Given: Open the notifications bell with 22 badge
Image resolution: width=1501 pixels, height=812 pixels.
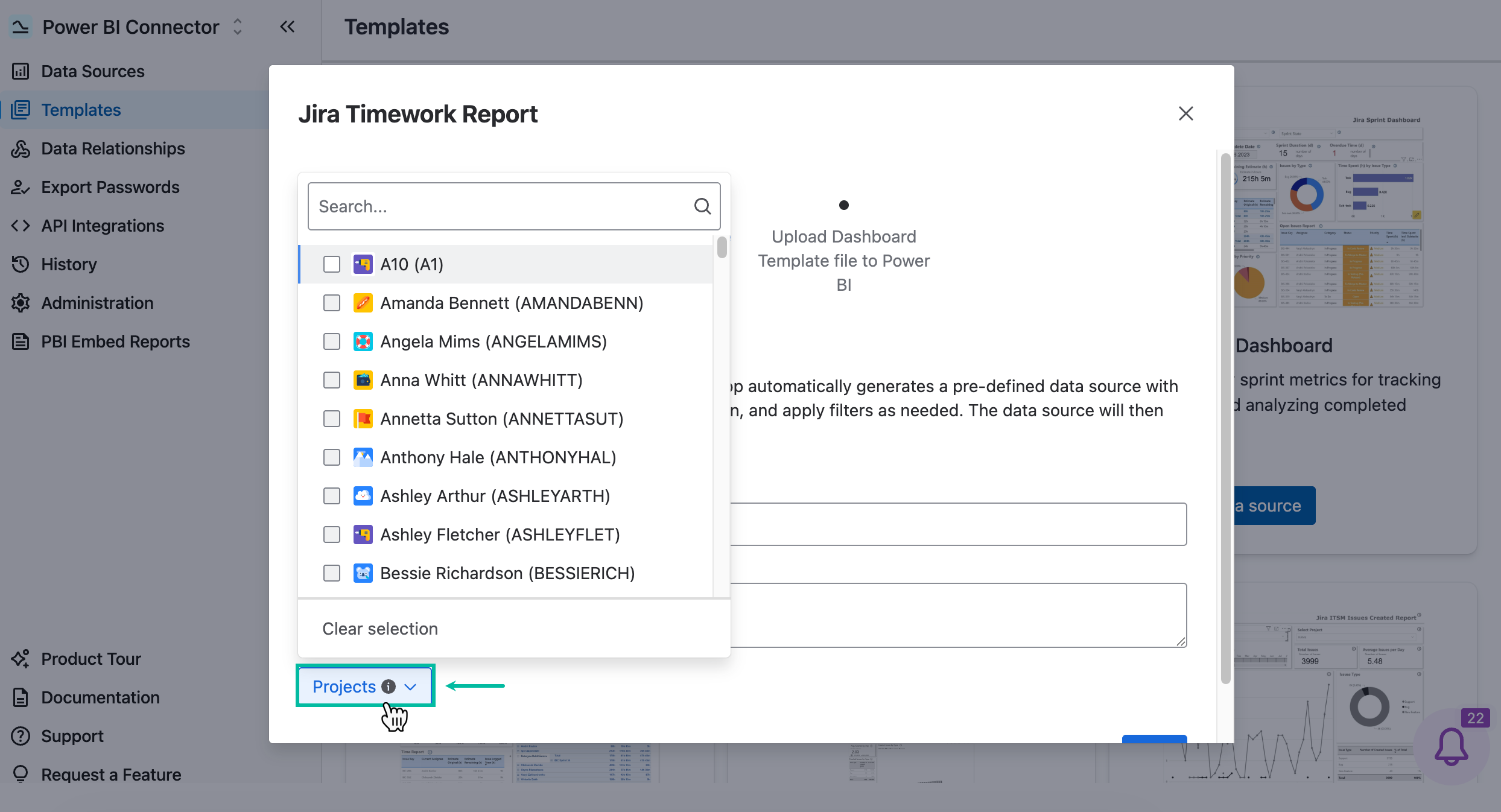Looking at the screenshot, I should tap(1451, 747).
